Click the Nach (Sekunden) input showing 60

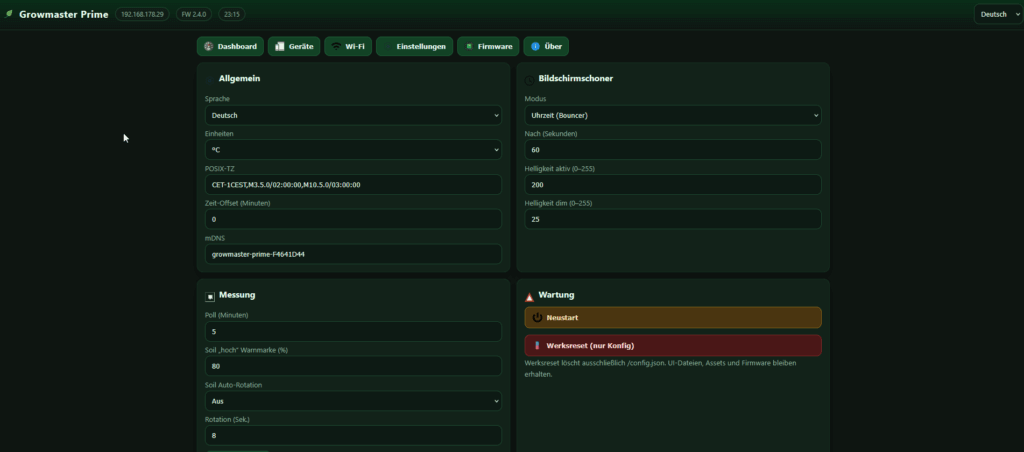(x=673, y=150)
